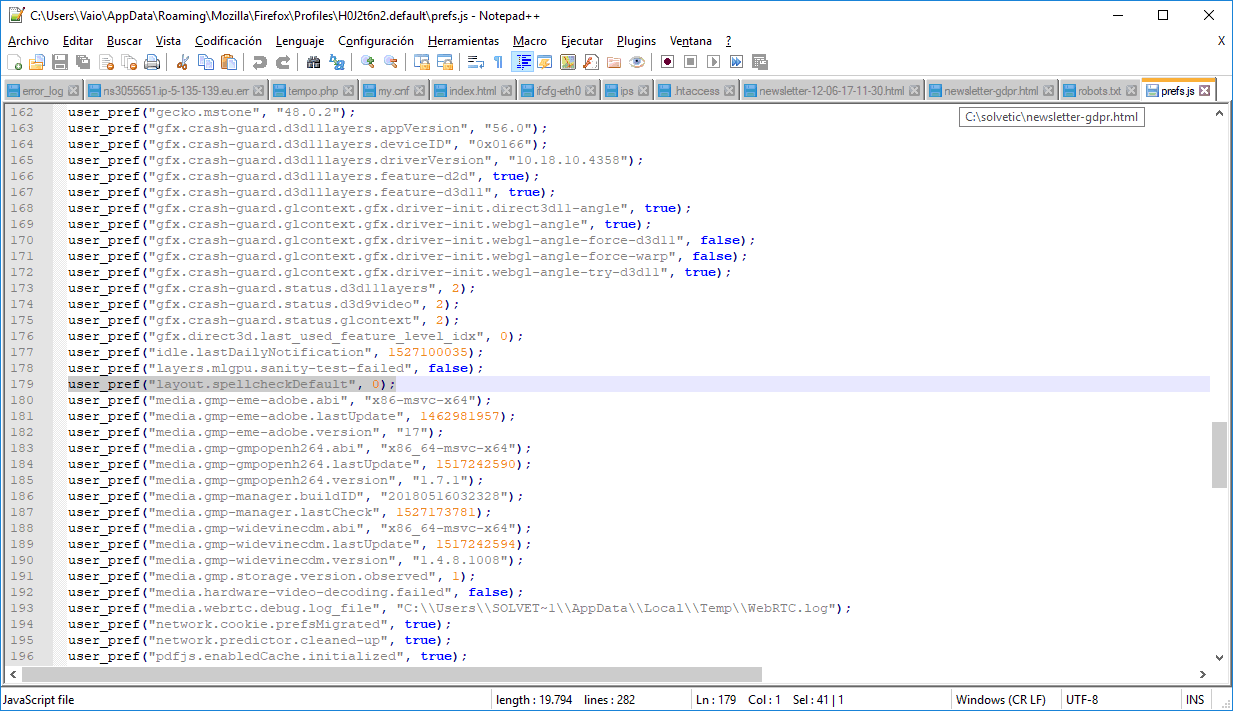Open the function list toolbar icon
This screenshot has height=711, width=1233.
pos(591,62)
